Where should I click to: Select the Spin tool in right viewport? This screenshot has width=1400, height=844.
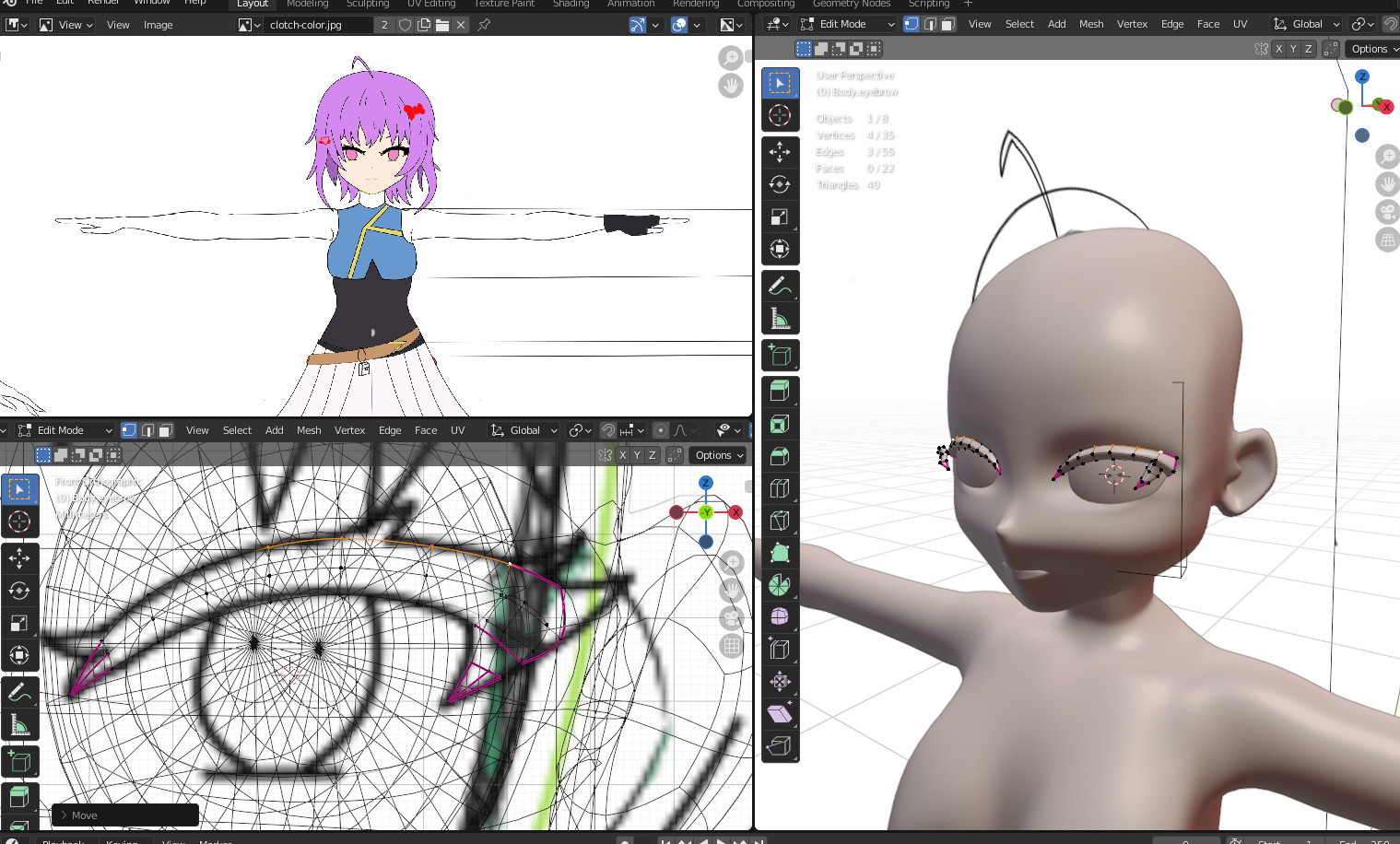click(780, 585)
